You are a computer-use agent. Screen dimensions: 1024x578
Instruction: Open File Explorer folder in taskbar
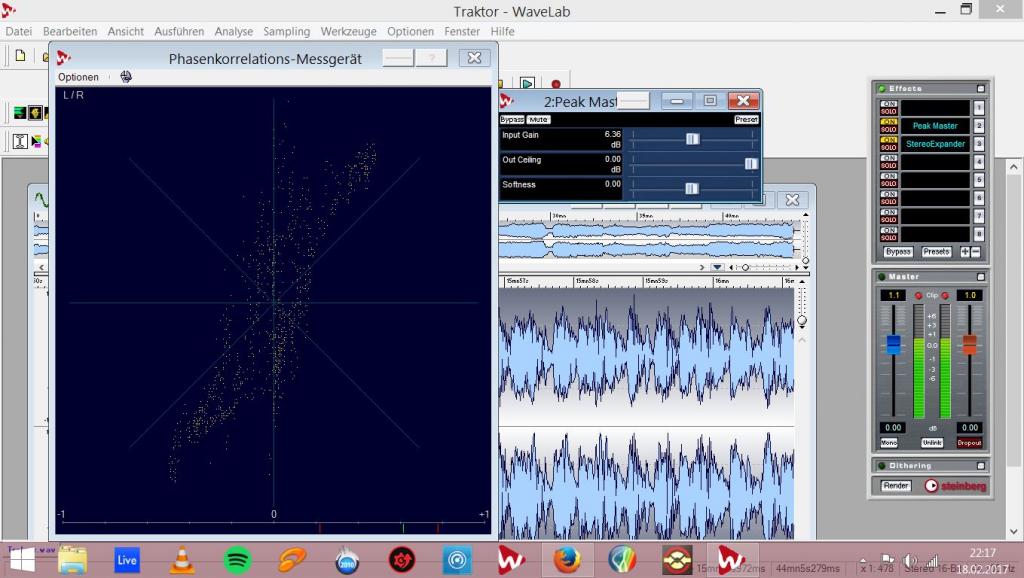[x=72, y=560]
